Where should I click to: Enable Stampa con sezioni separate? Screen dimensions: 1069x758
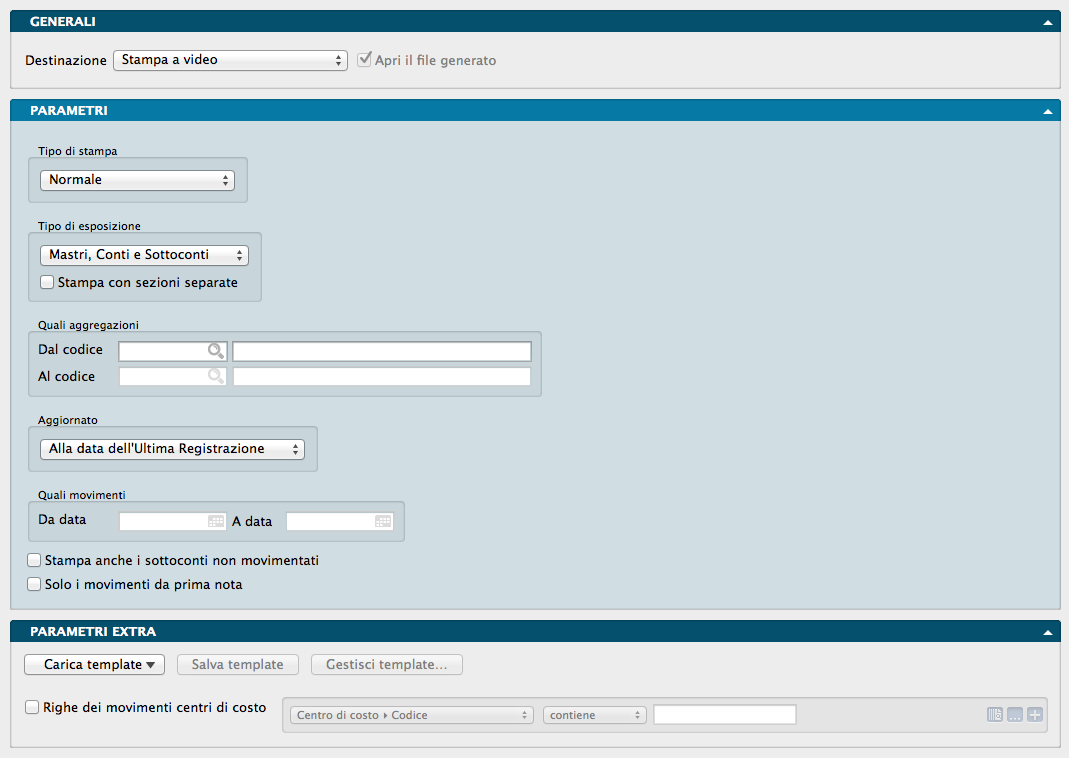47,283
